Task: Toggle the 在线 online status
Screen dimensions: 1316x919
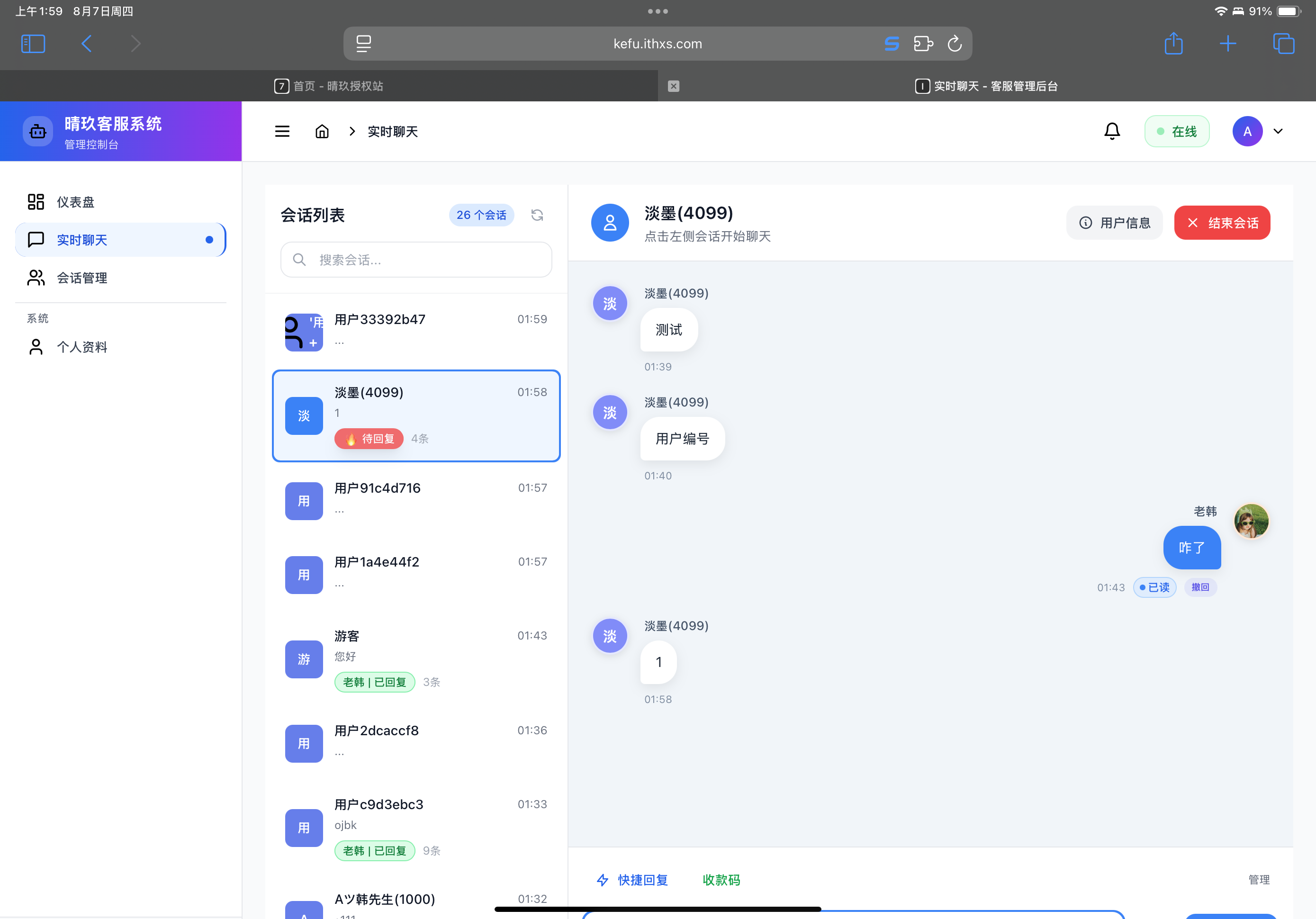Action: tap(1177, 131)
